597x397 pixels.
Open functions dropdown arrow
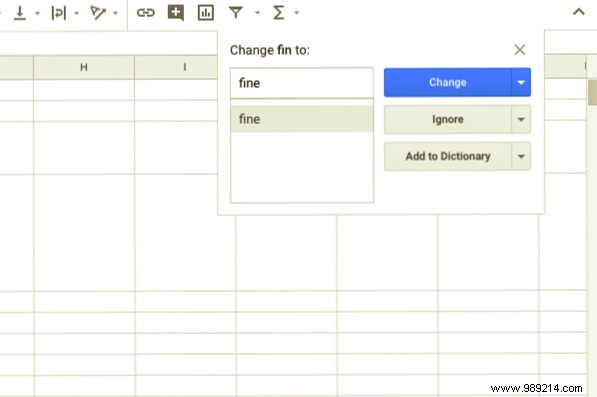point(297,13)
